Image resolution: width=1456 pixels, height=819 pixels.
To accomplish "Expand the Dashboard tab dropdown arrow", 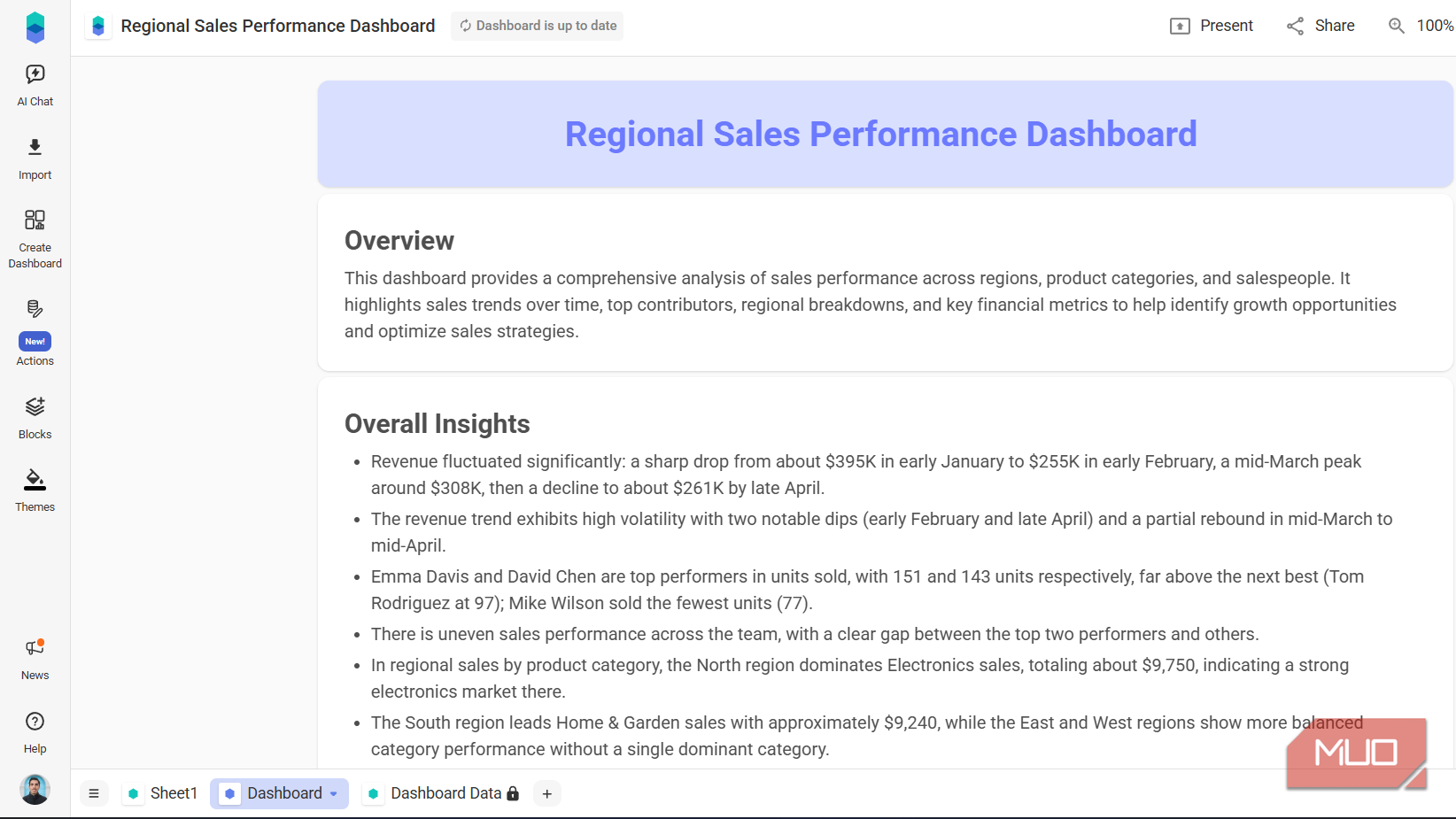I will coord(334,793).
